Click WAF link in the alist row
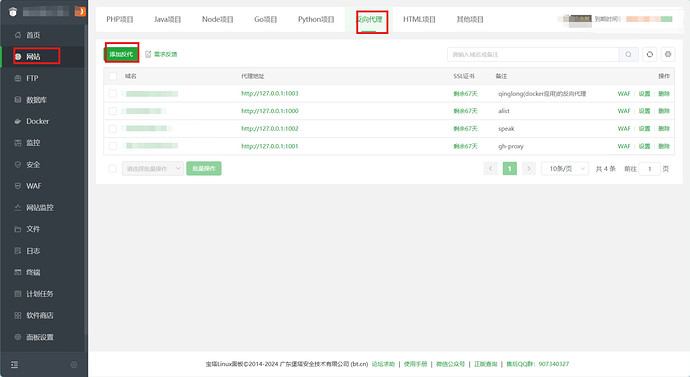This screenshot has width=690, height=377. 624,111
